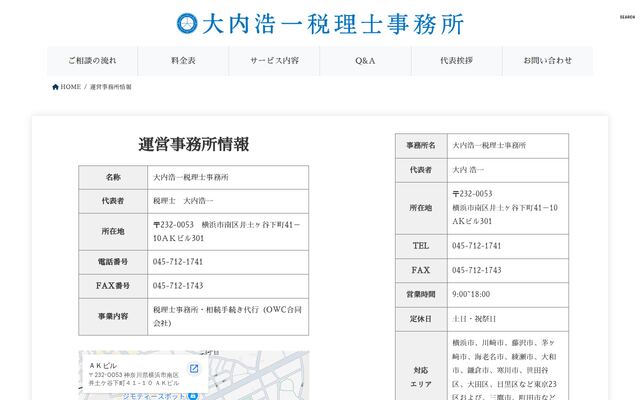Click the 名称 header cell in the main table
The image size is (640, 400).
coord(113,178)
